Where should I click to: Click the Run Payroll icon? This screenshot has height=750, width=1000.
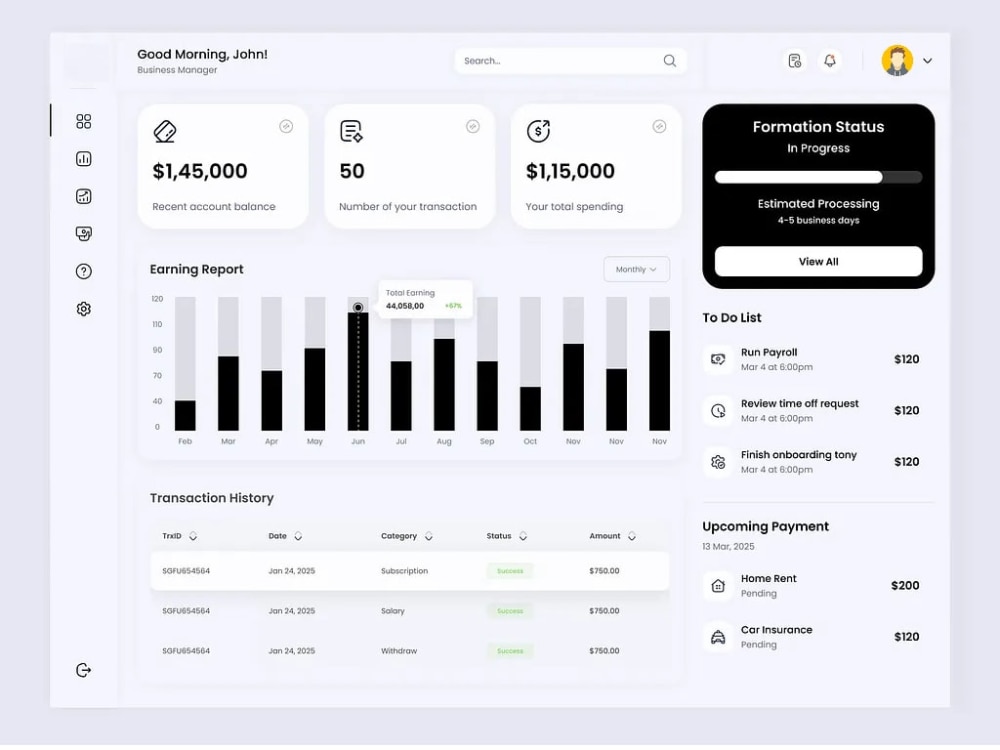click(718, 359)
